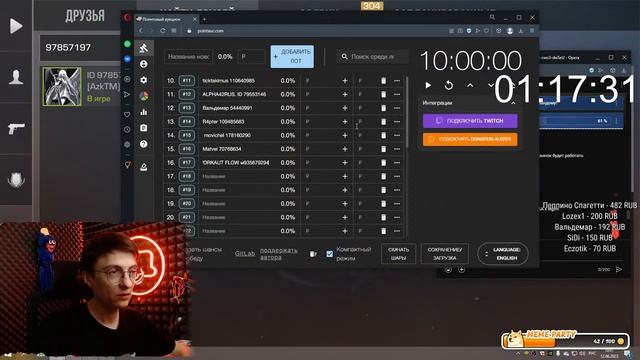Switch language with LANGUAGE: ENGLISH button
Image resolution: width=640 pixels, height=360 pixels.
coord(502,253)
